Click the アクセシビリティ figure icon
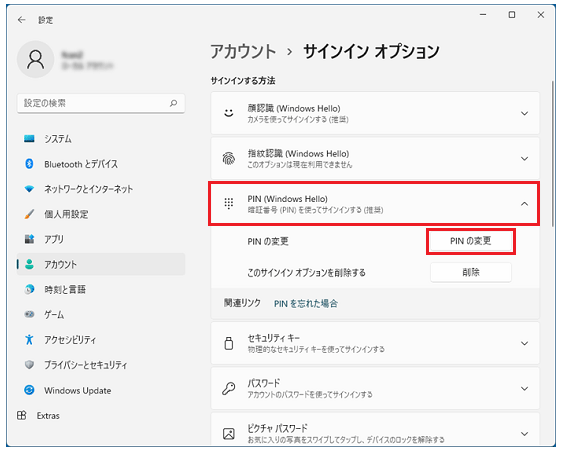 pos(29,339)
